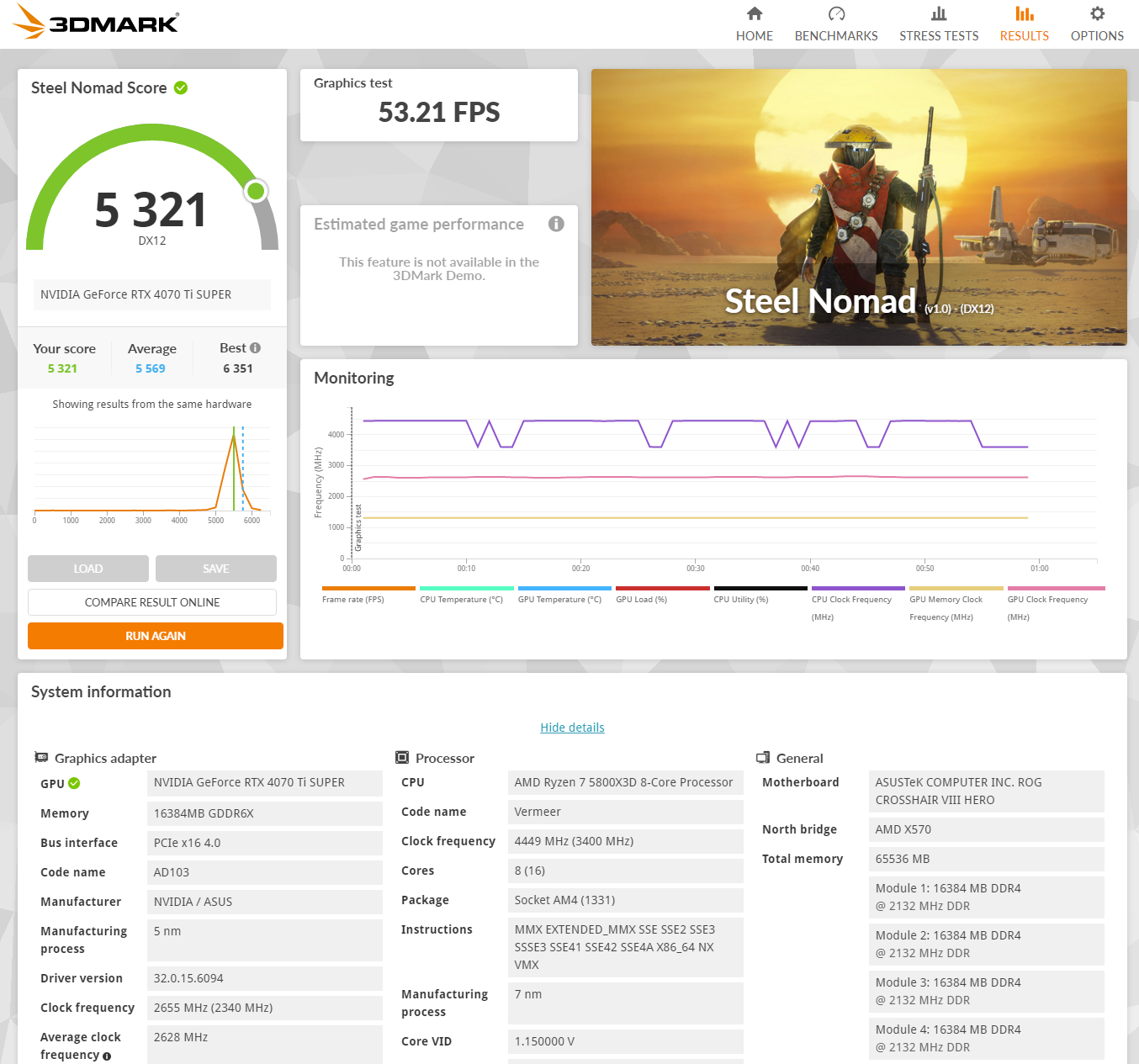Switch to STRESS TESTS tab
This screenshot has height=1064, width=1139.
coord(939,35)
